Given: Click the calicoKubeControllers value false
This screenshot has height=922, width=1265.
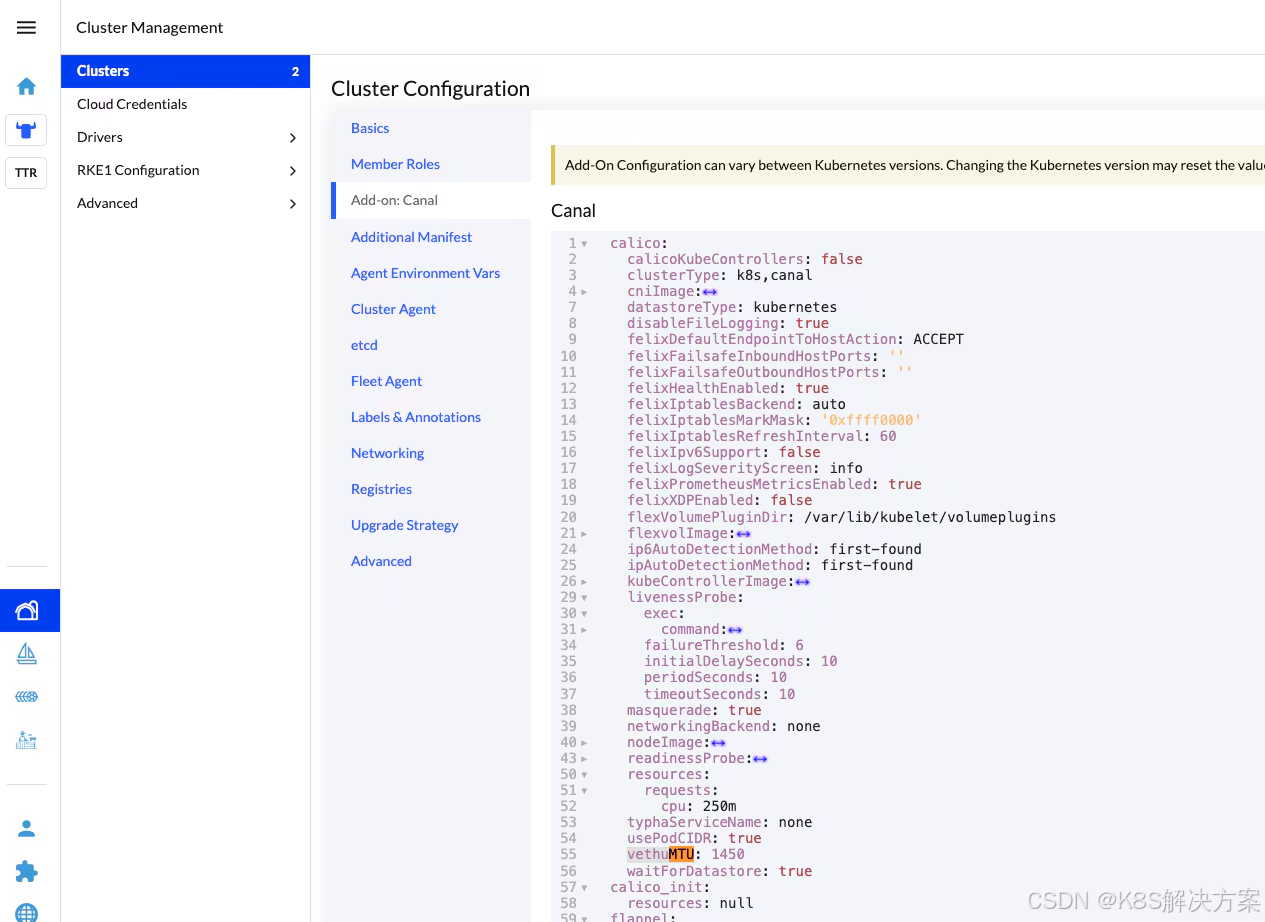Looking at the screenshot, I should coord(842,259).
